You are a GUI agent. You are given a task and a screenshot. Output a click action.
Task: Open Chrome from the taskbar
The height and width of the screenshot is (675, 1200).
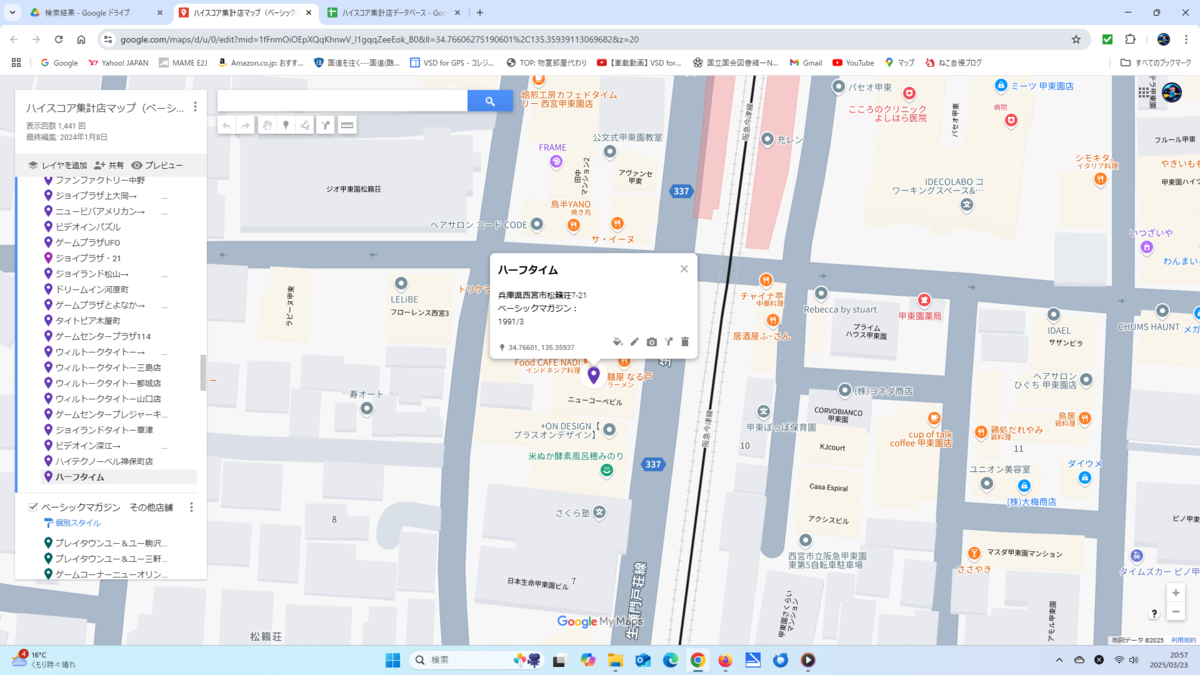click(698, 660)
